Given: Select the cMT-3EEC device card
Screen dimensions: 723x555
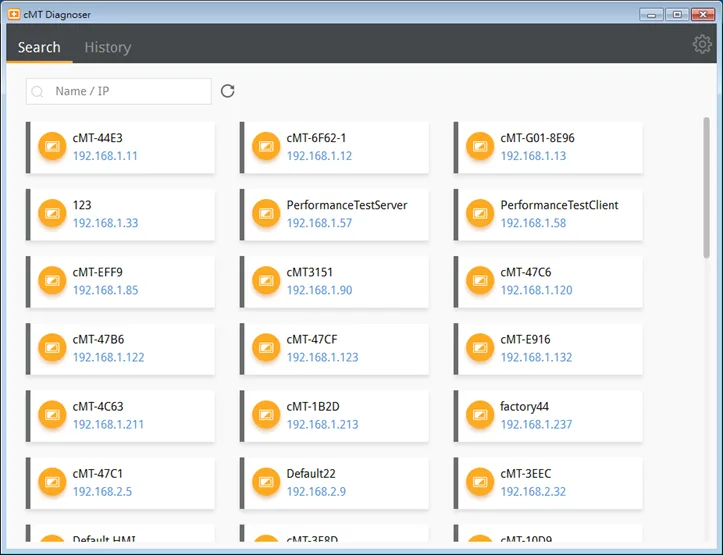Looking at the screenshot, I should click(x=548, y=483).
